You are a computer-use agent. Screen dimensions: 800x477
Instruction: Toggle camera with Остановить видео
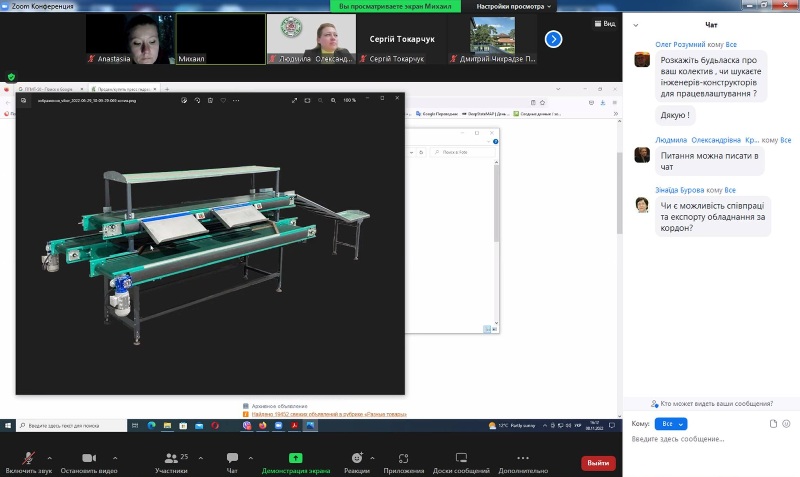[x=88, y=458]
